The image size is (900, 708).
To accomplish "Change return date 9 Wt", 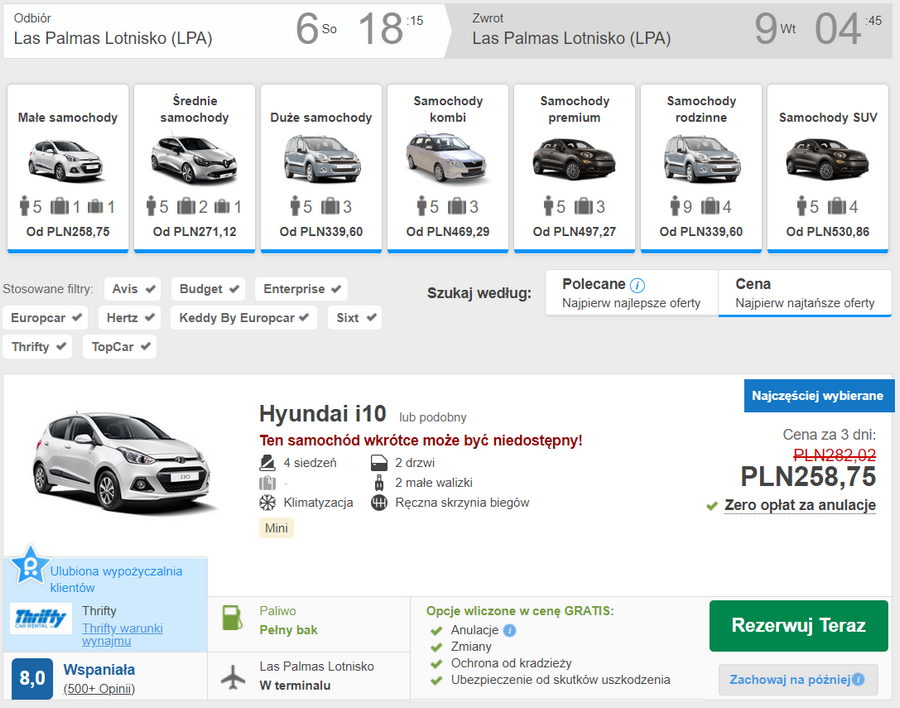I will 775,29.
